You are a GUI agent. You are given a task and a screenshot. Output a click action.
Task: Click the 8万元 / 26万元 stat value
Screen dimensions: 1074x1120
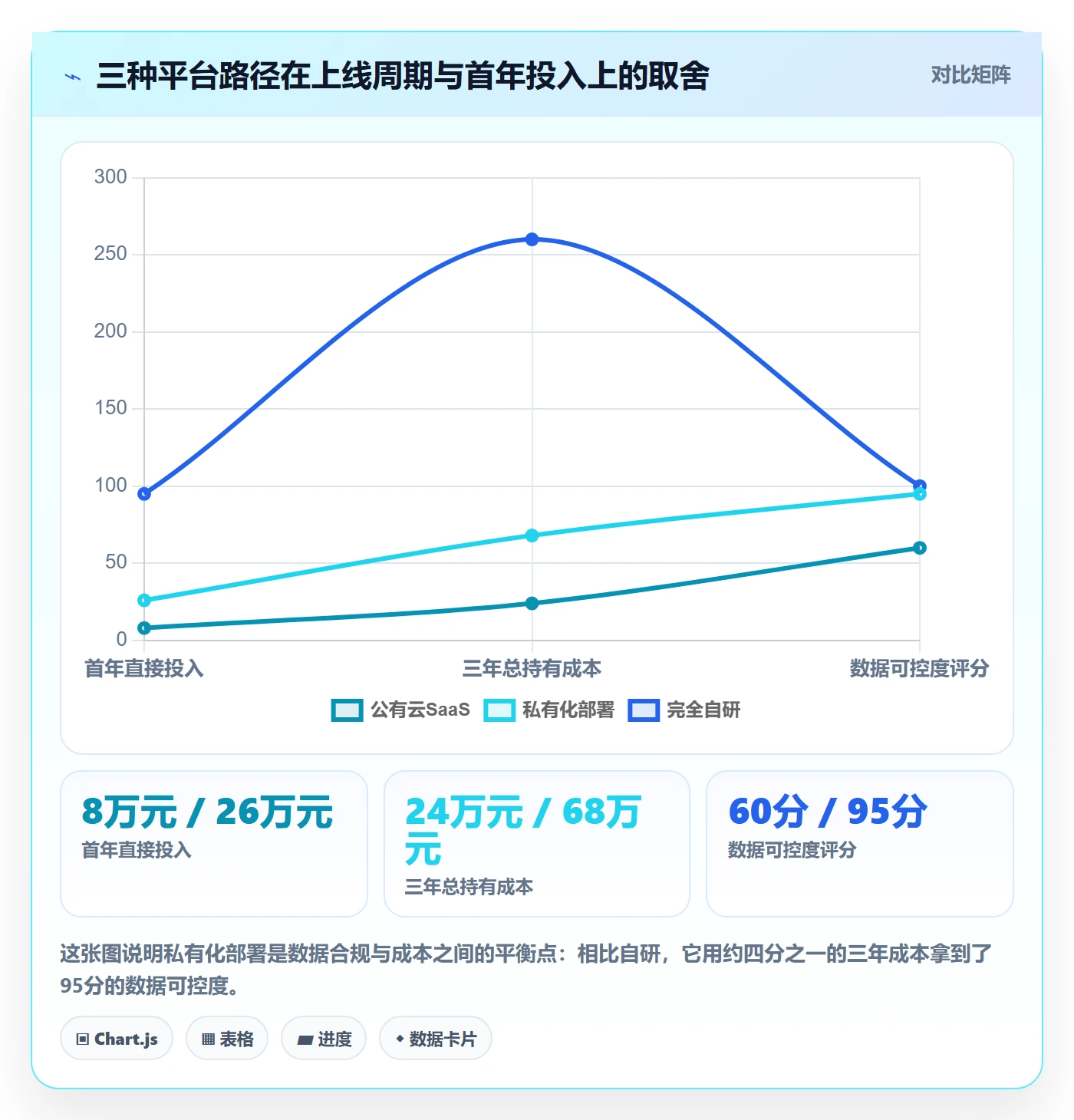[207, 812]
